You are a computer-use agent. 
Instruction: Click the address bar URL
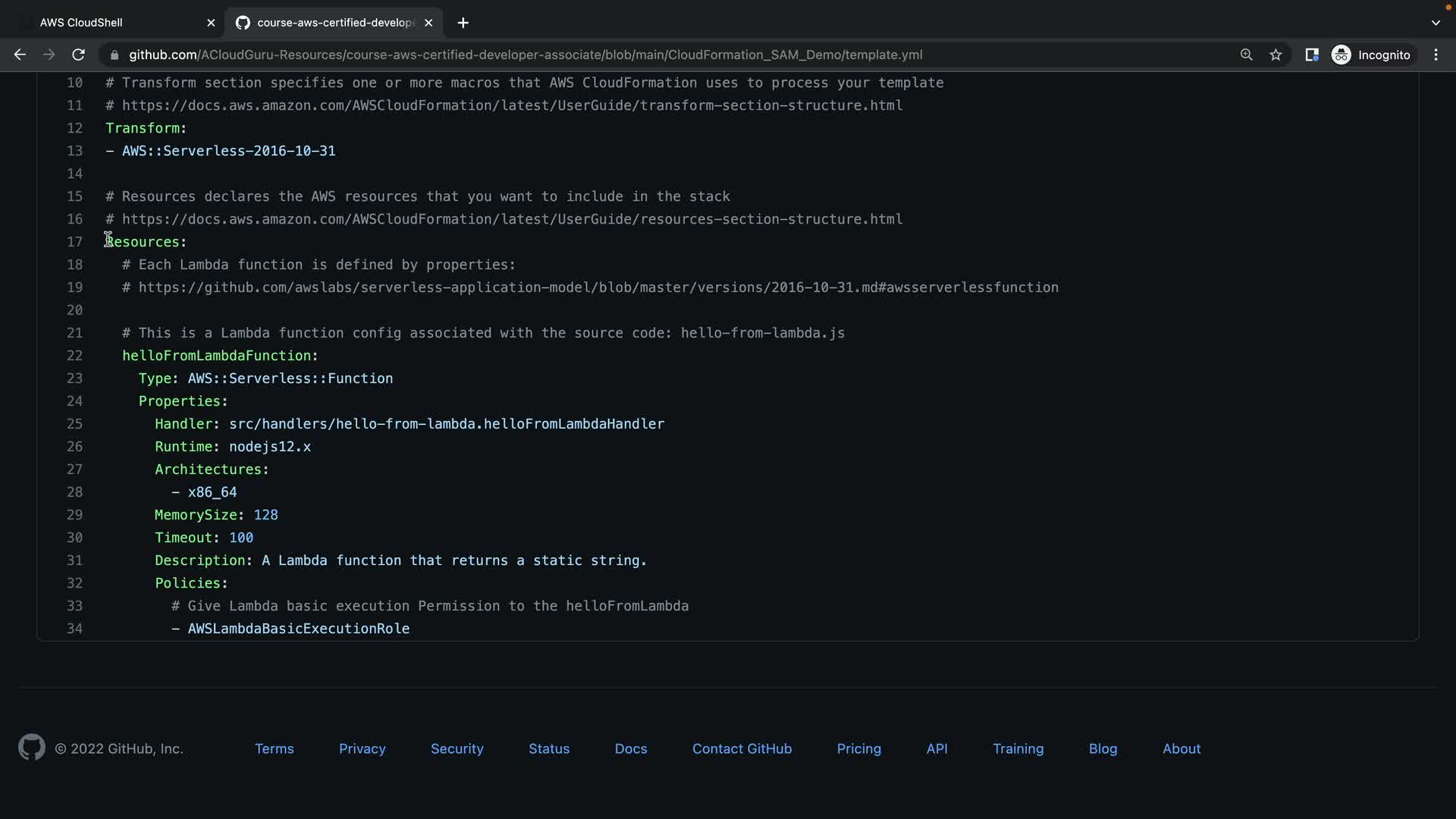click(x=525, y=55)
